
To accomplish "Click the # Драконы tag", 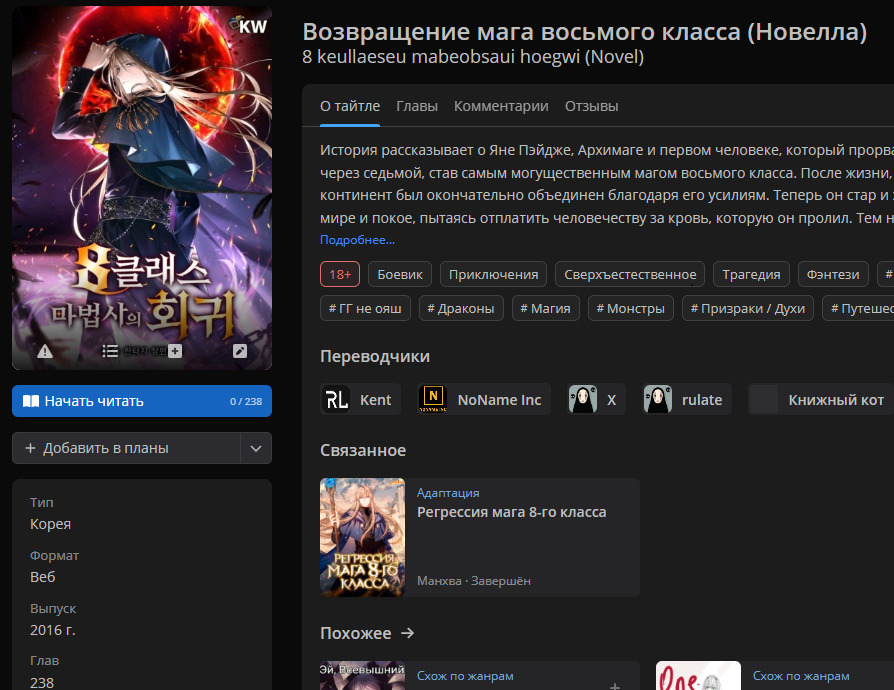I will [x=460, y=308].
